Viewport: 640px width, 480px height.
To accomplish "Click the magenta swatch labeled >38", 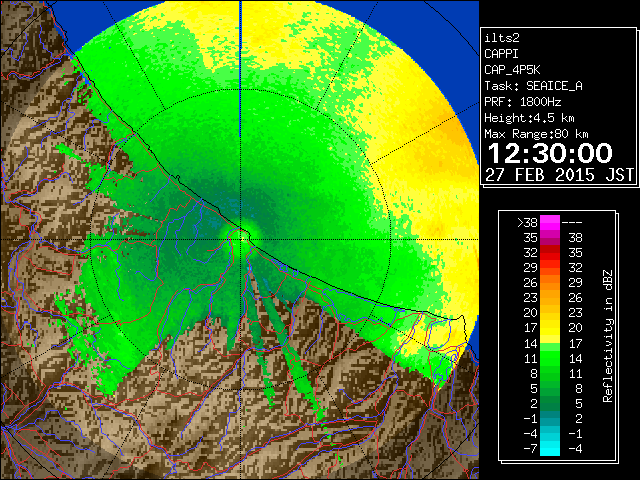I will [550, 222].
